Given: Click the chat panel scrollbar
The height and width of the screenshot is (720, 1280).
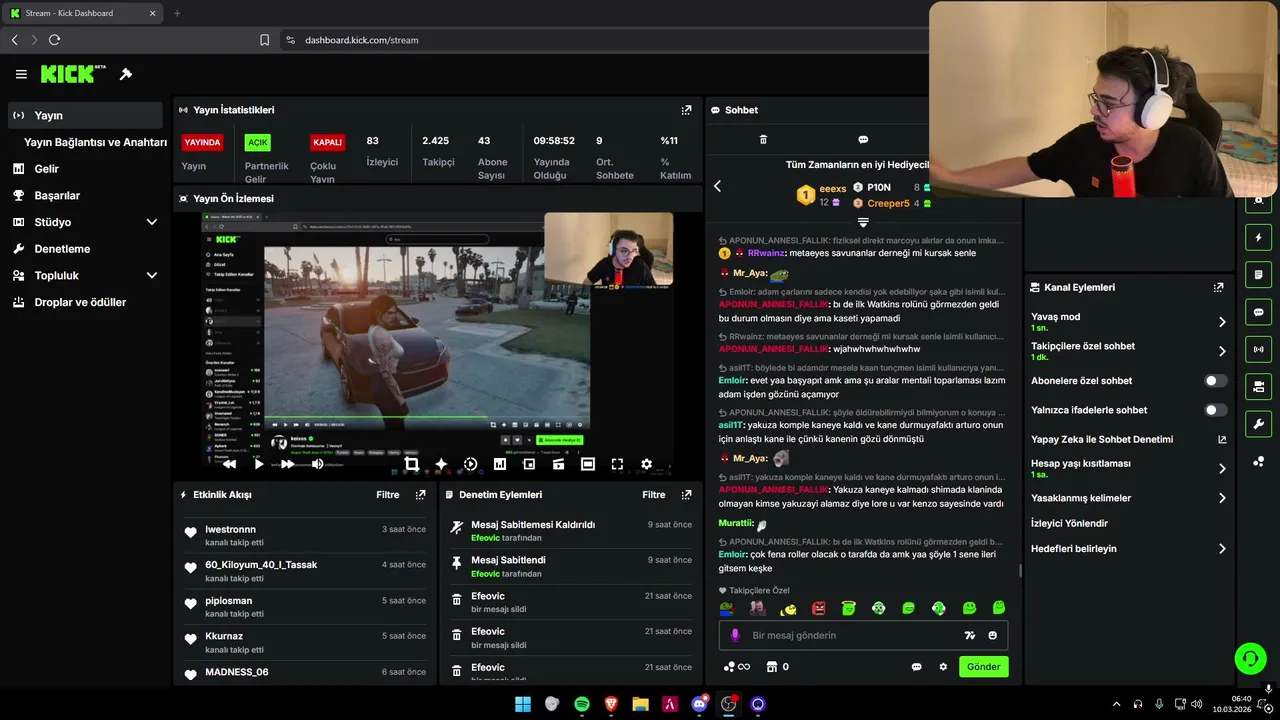Looking at the screenshot, I should tap(1020, 571).
